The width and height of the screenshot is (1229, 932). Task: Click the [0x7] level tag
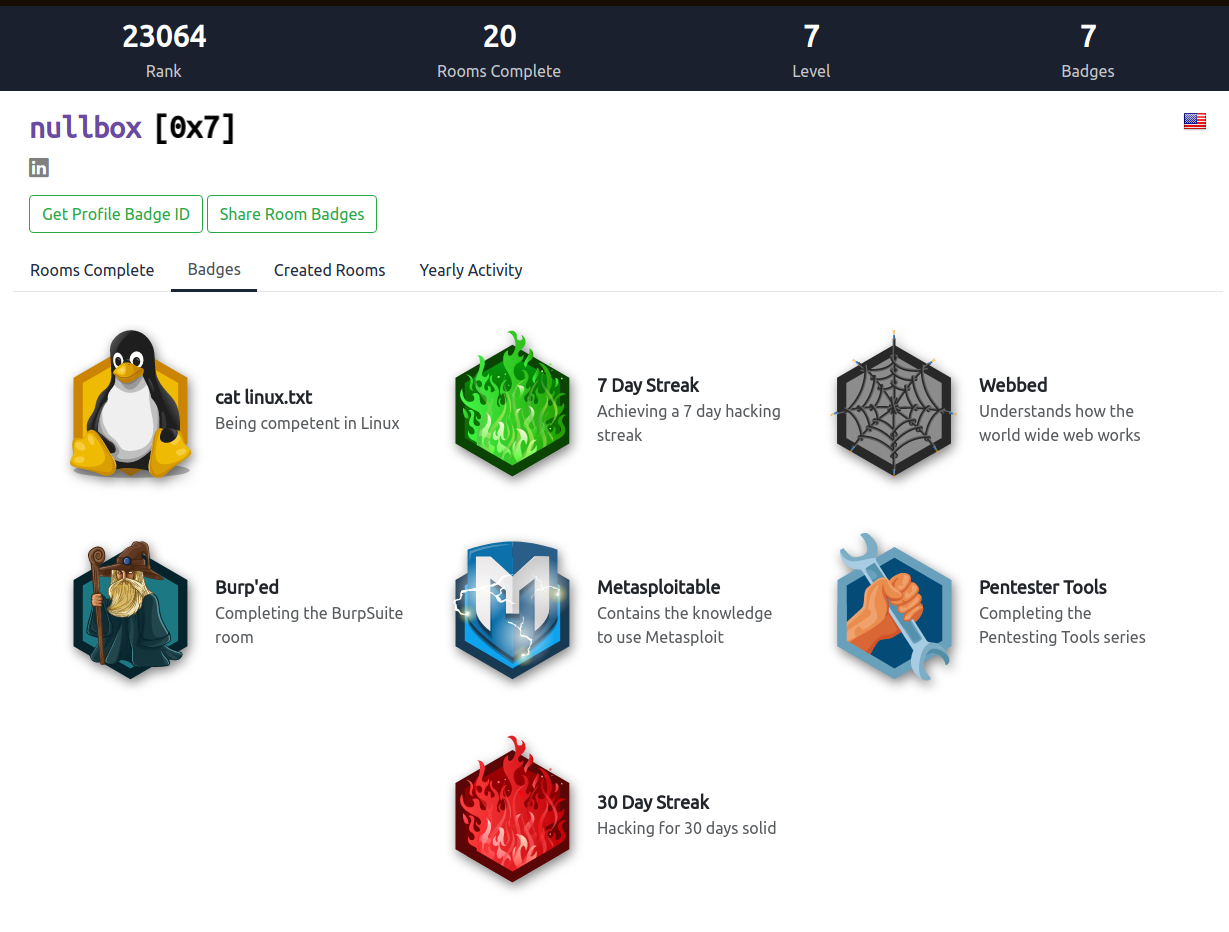pyautogui.click(x=195, y=127)
